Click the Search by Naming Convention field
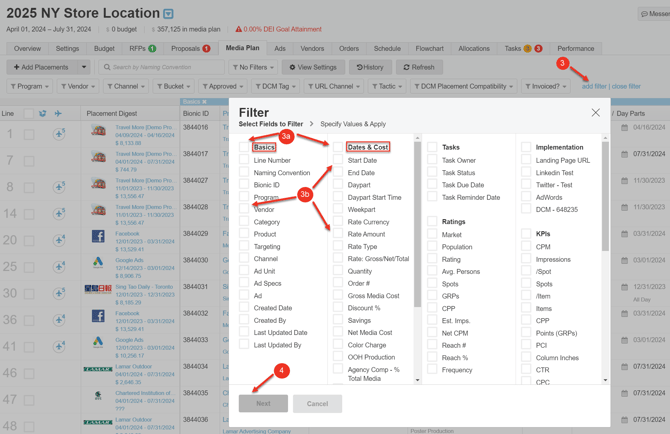The image size is (670, 434). [162, 67]
